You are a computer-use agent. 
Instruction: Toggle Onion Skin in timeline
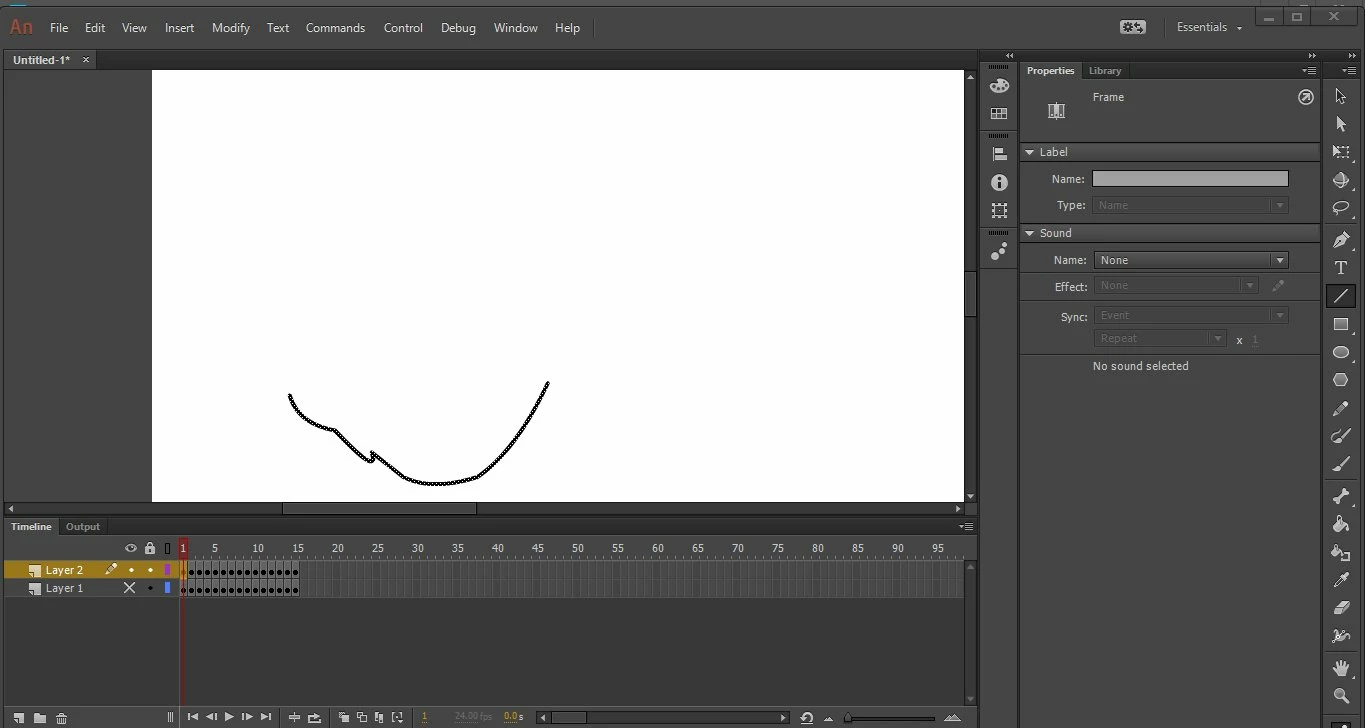(x=343, y=717)
